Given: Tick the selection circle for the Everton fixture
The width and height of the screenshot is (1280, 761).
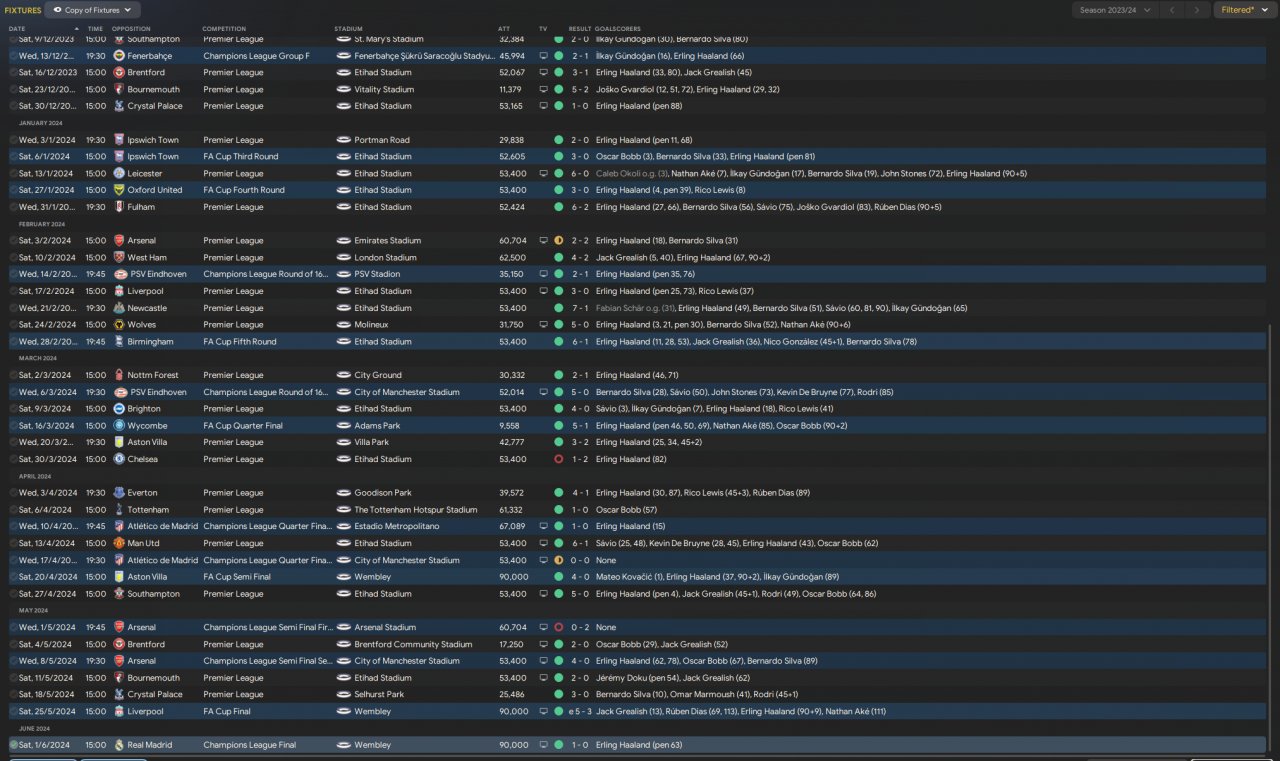Looking at the screenshot, I should tap(13, 493).
